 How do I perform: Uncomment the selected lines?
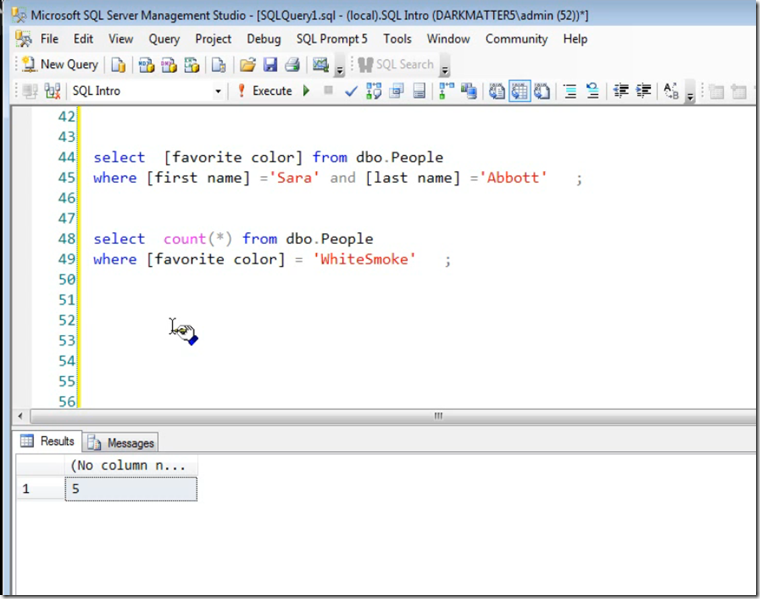592,91
